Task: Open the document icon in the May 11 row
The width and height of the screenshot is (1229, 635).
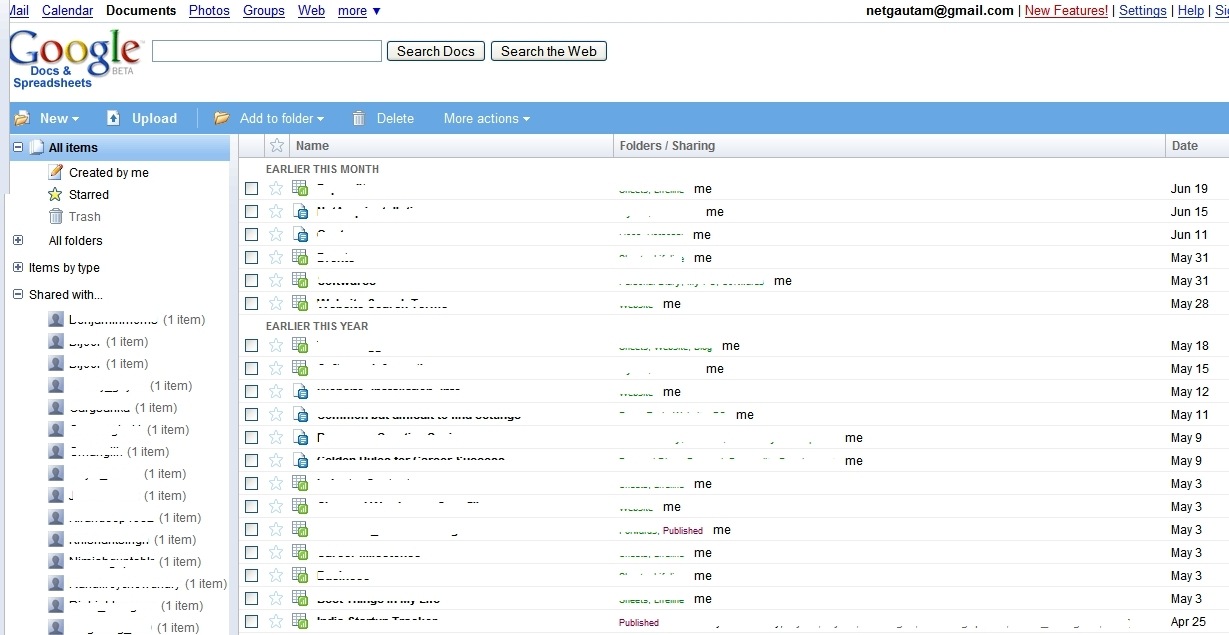Action: [x=300, y=414]
